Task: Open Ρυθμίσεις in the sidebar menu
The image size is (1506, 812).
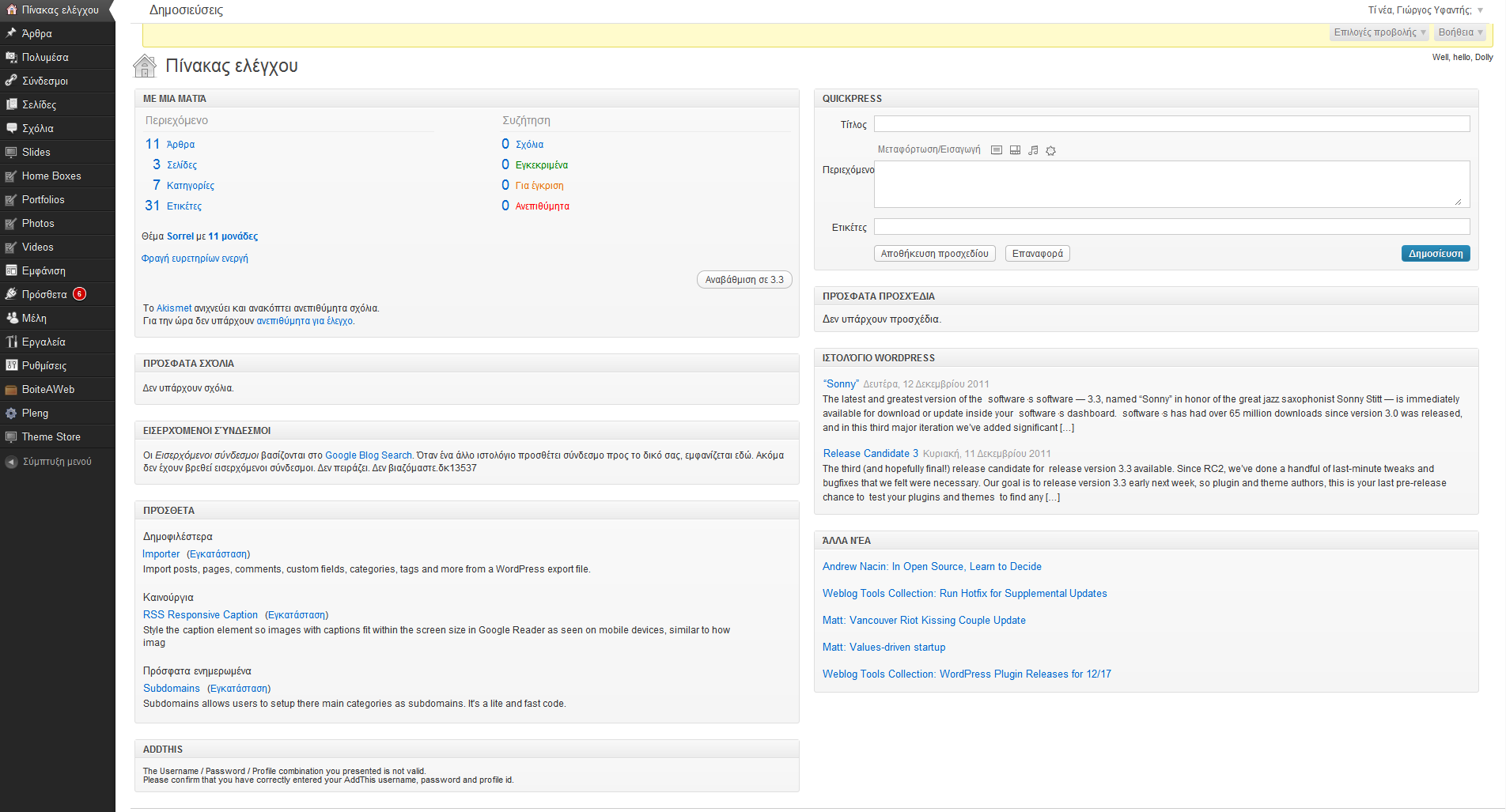Action: coord(44,365)
